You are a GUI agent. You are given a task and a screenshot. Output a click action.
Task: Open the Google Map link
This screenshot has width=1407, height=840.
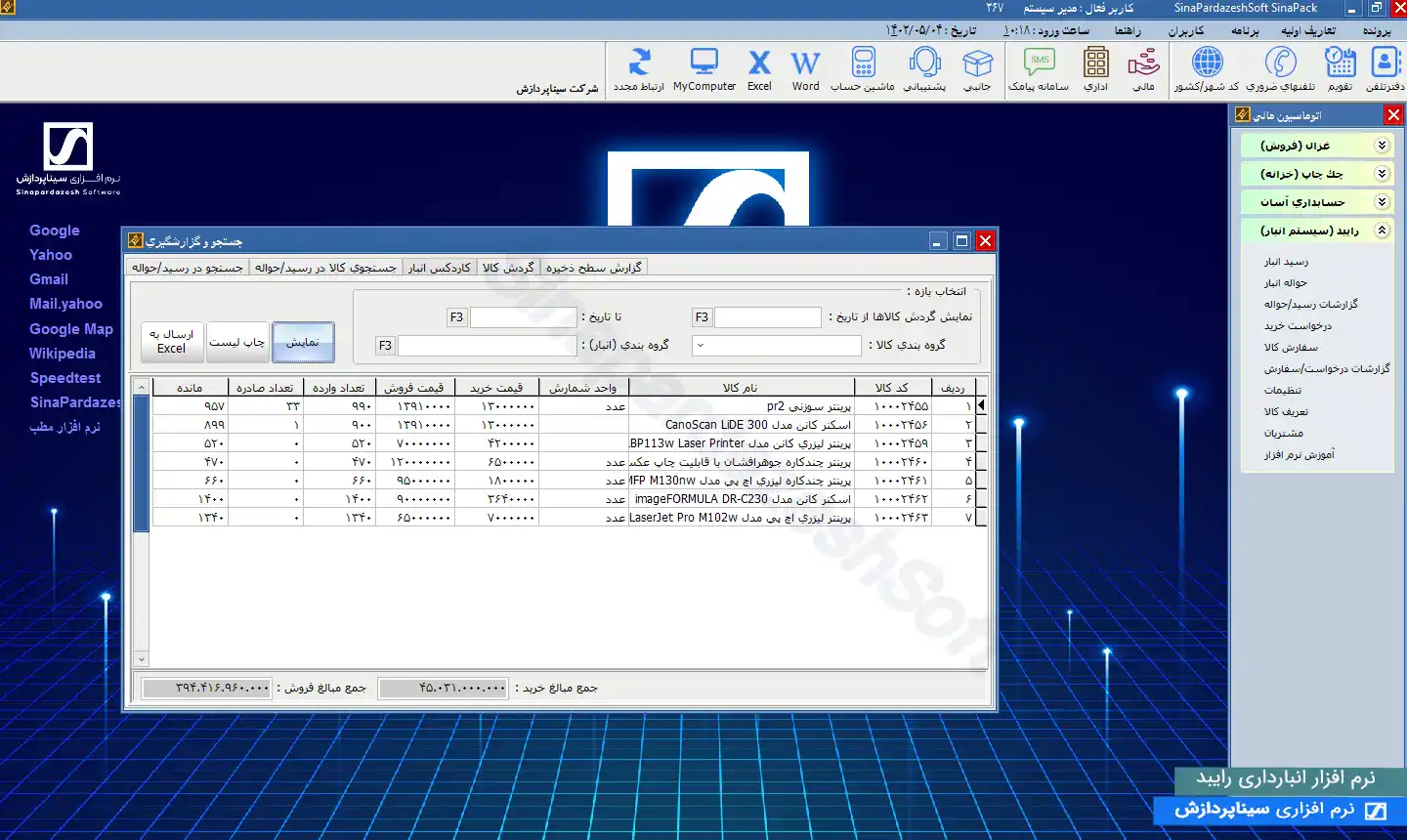71,329
